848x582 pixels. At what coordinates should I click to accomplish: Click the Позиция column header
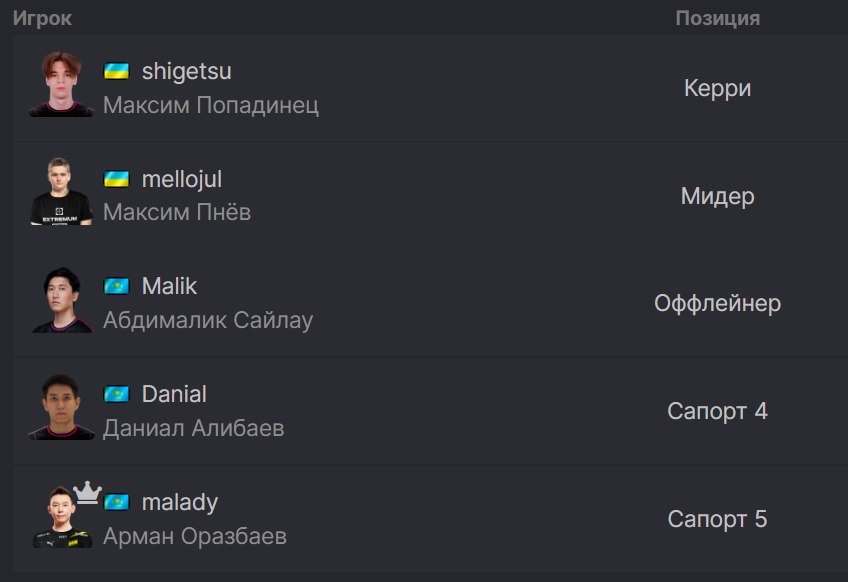(718, 18)
